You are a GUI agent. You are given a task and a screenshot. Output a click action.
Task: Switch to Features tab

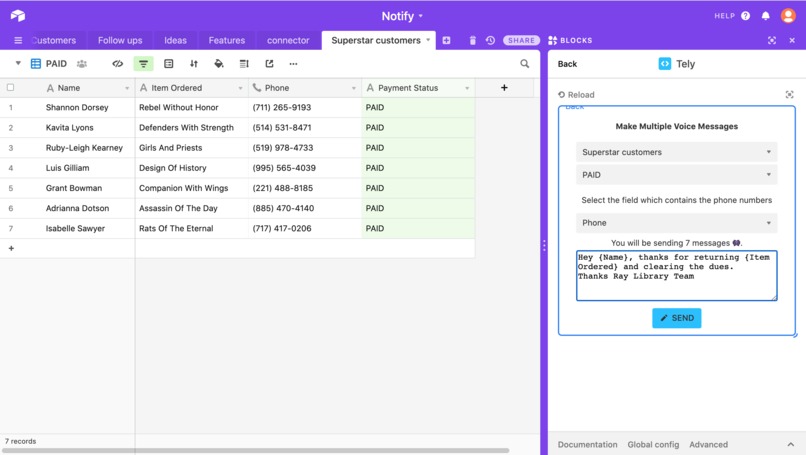(x=227, y=40)
